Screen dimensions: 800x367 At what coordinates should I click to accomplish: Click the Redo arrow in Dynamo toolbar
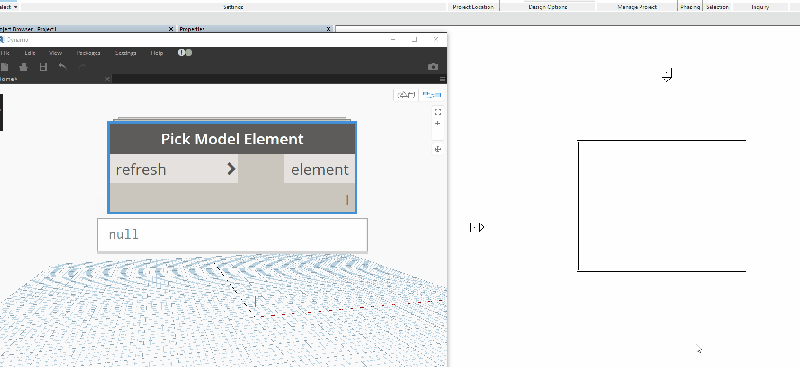[x=82, y=67]
